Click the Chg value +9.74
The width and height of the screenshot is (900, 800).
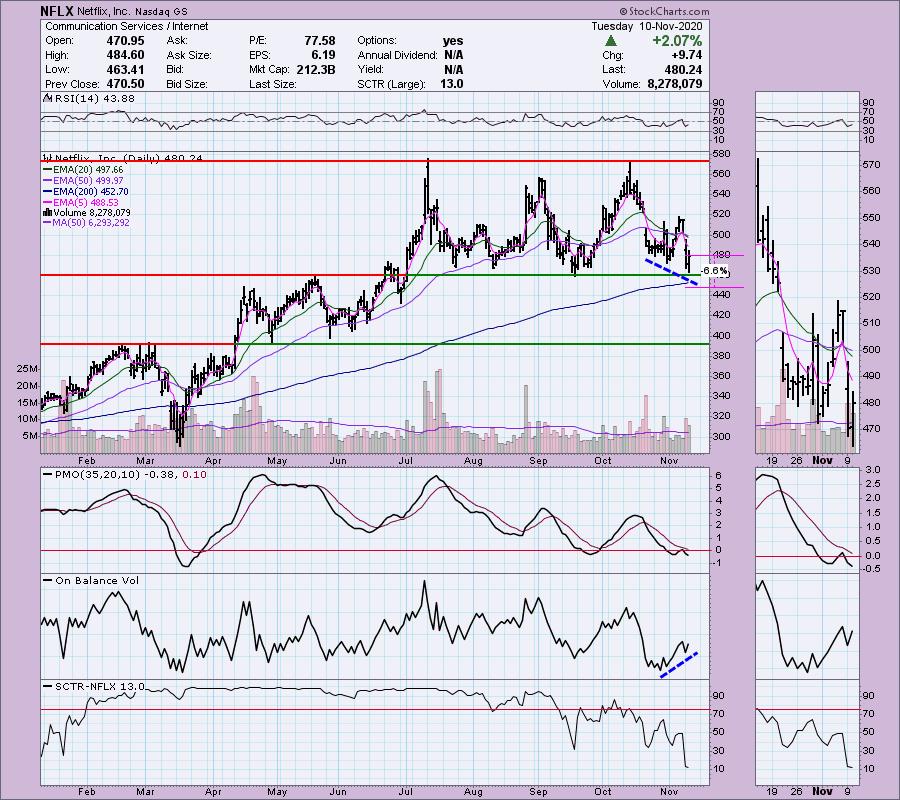[x=688, y=55]
